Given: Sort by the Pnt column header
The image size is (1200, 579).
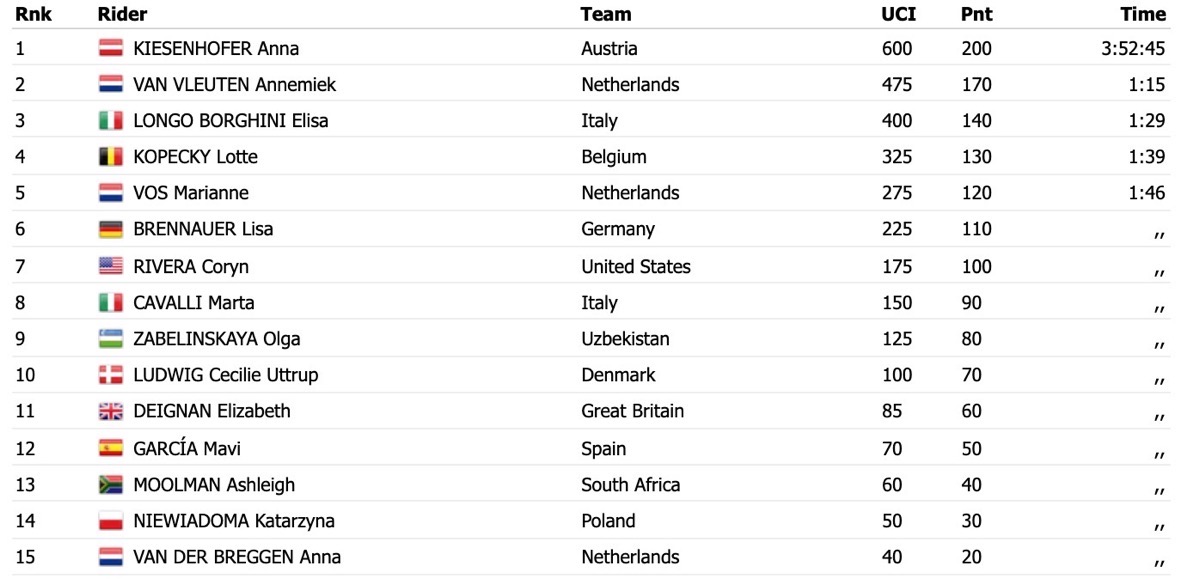Looking at the screenshot, I should point(975,14).
